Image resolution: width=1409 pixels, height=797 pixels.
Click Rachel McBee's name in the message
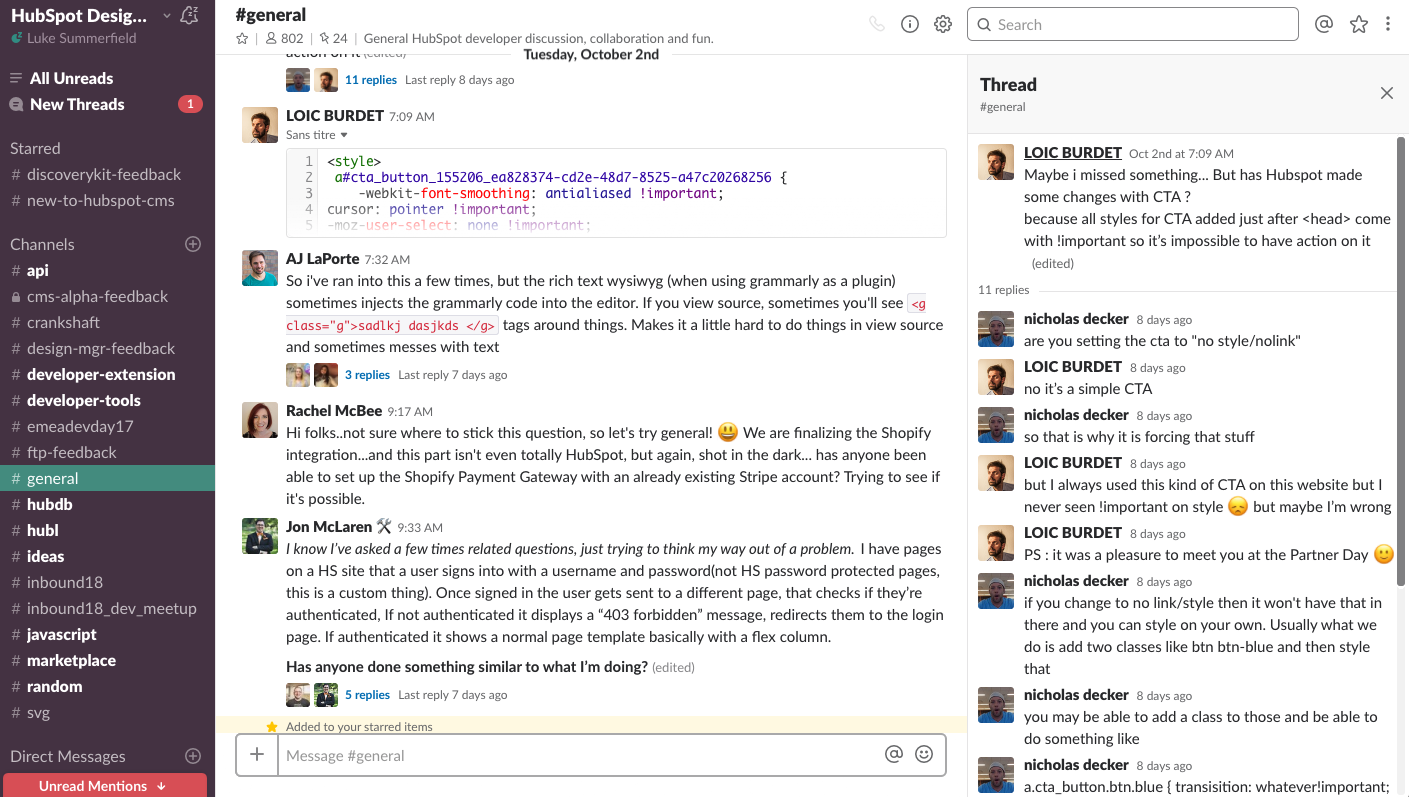point(334,411)
